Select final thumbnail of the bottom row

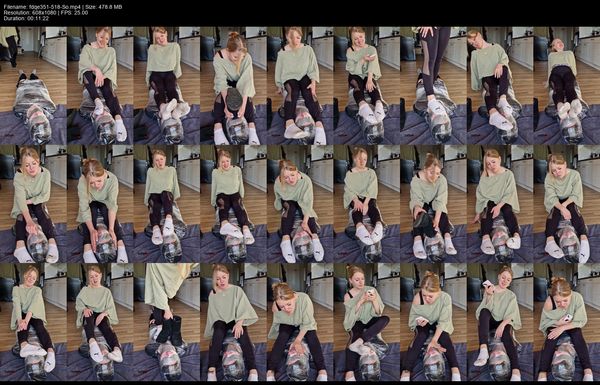567,322
